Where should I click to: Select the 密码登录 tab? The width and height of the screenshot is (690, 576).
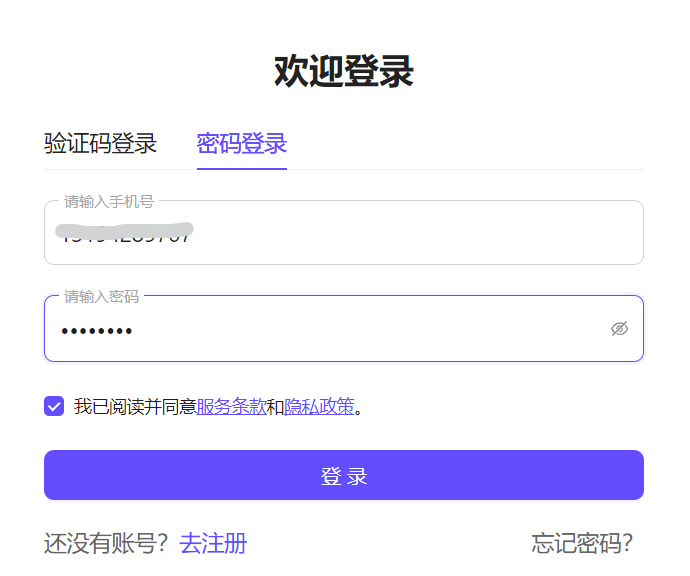click(242, 143)
